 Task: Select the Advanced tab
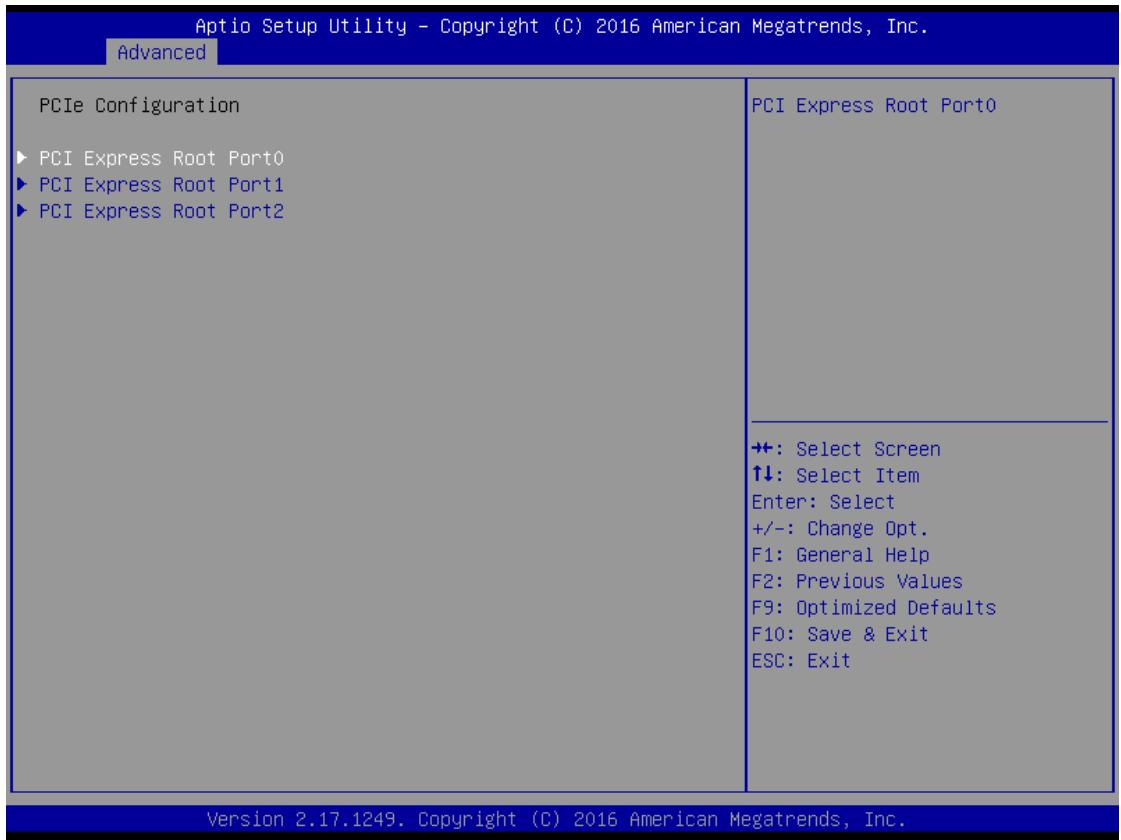tap(162, 52)
